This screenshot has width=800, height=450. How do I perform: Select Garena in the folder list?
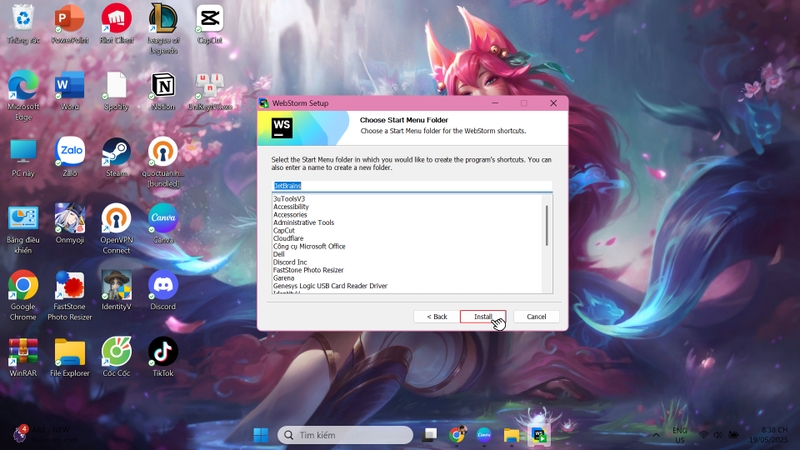[283, 278]
